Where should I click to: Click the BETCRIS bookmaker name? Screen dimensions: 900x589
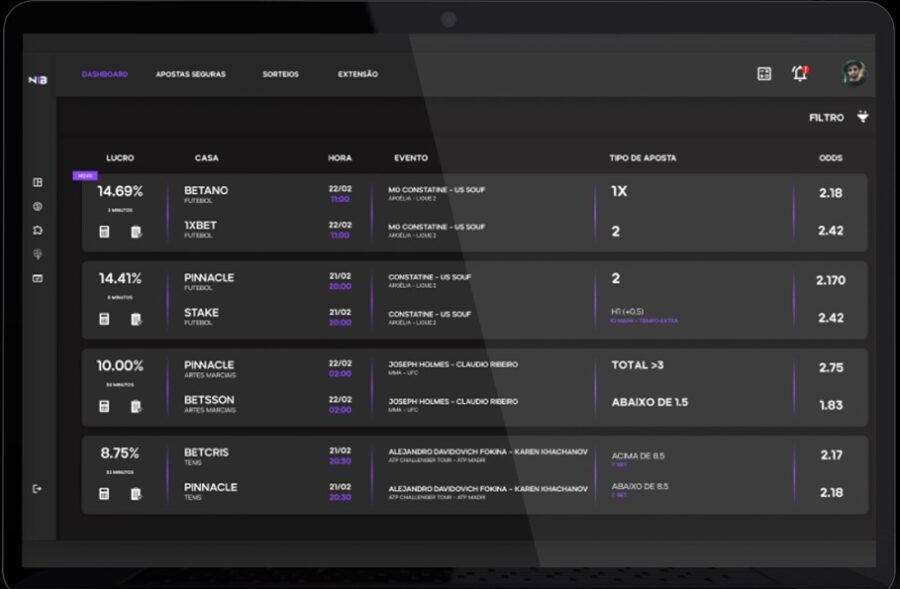(206, 452)
